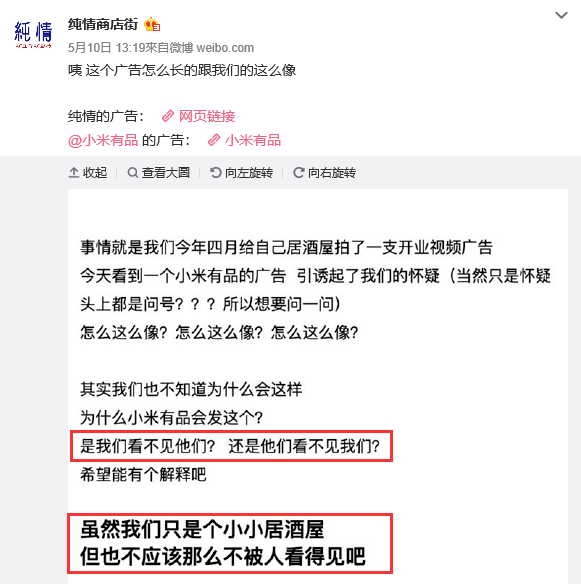Rotate image left with 向左旋转
The image size is (581, 584).
point(249,172)
